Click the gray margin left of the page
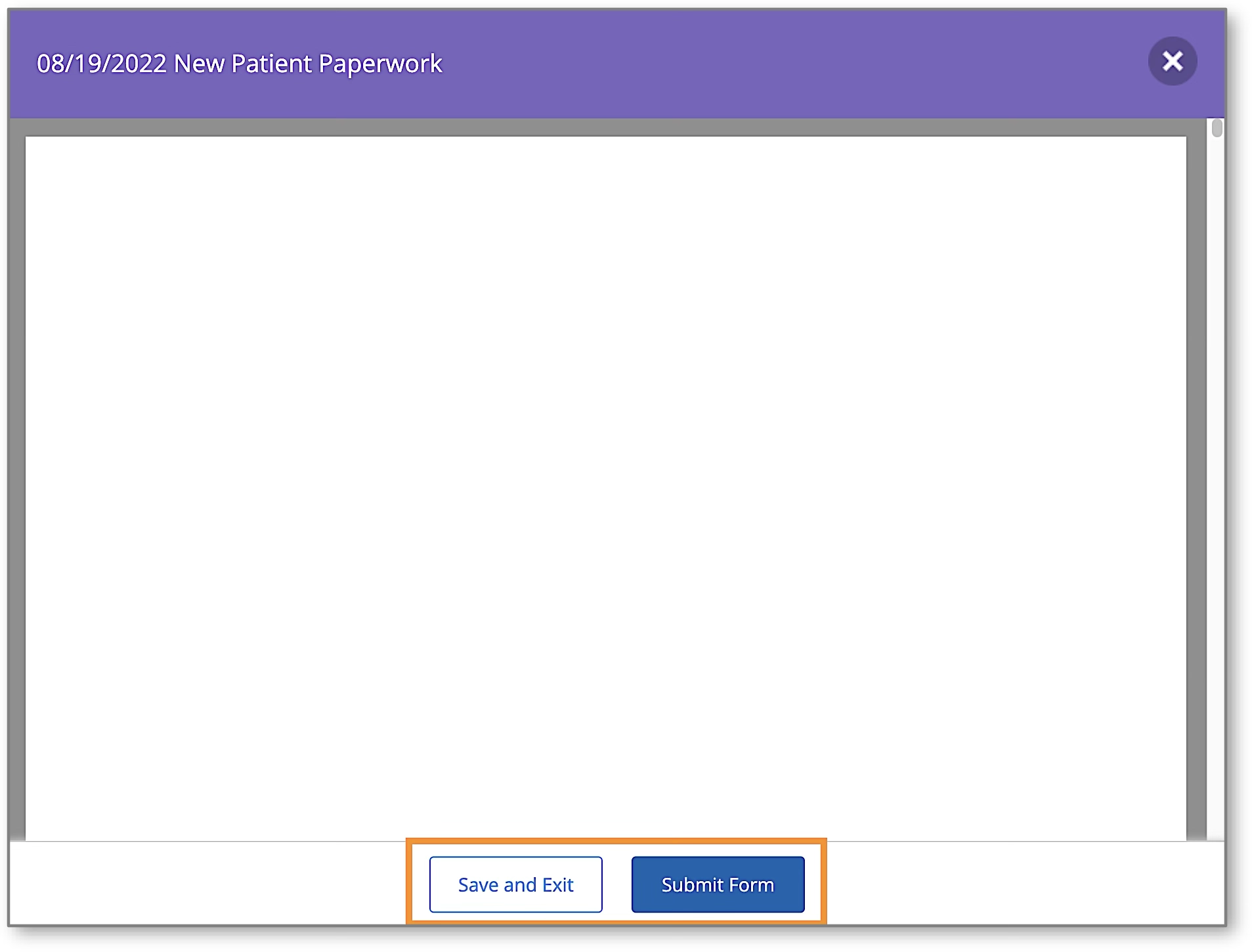 (17, 460)
